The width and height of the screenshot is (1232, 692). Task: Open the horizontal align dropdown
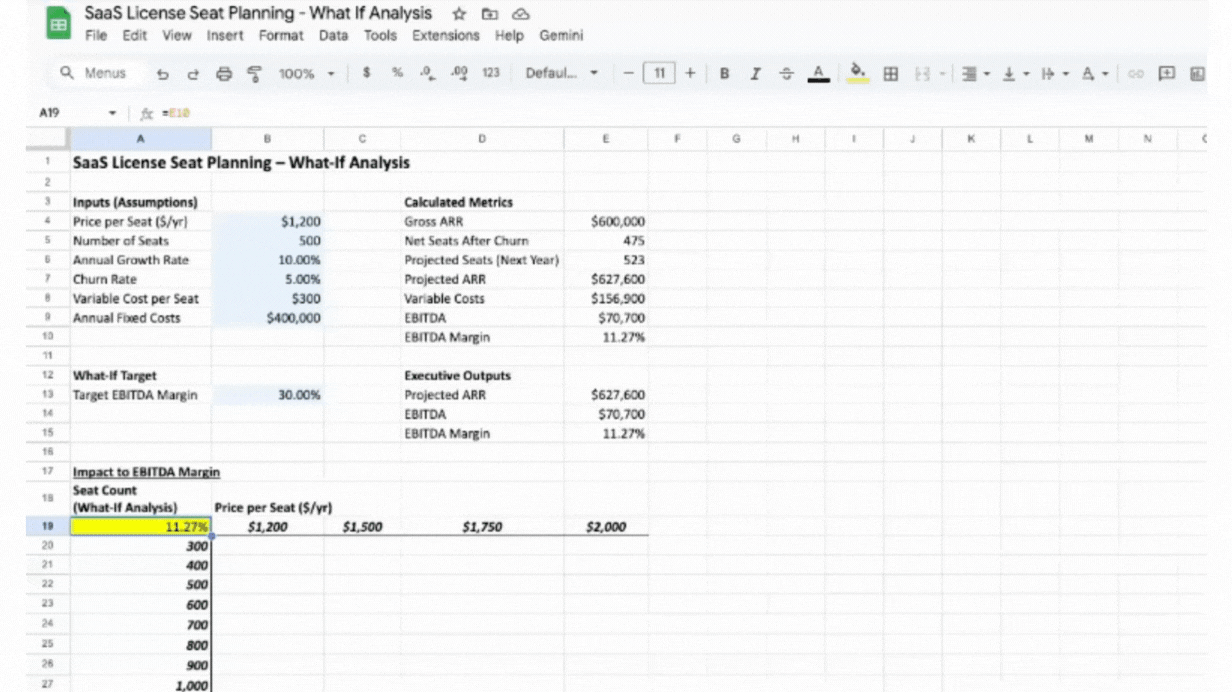974,73
